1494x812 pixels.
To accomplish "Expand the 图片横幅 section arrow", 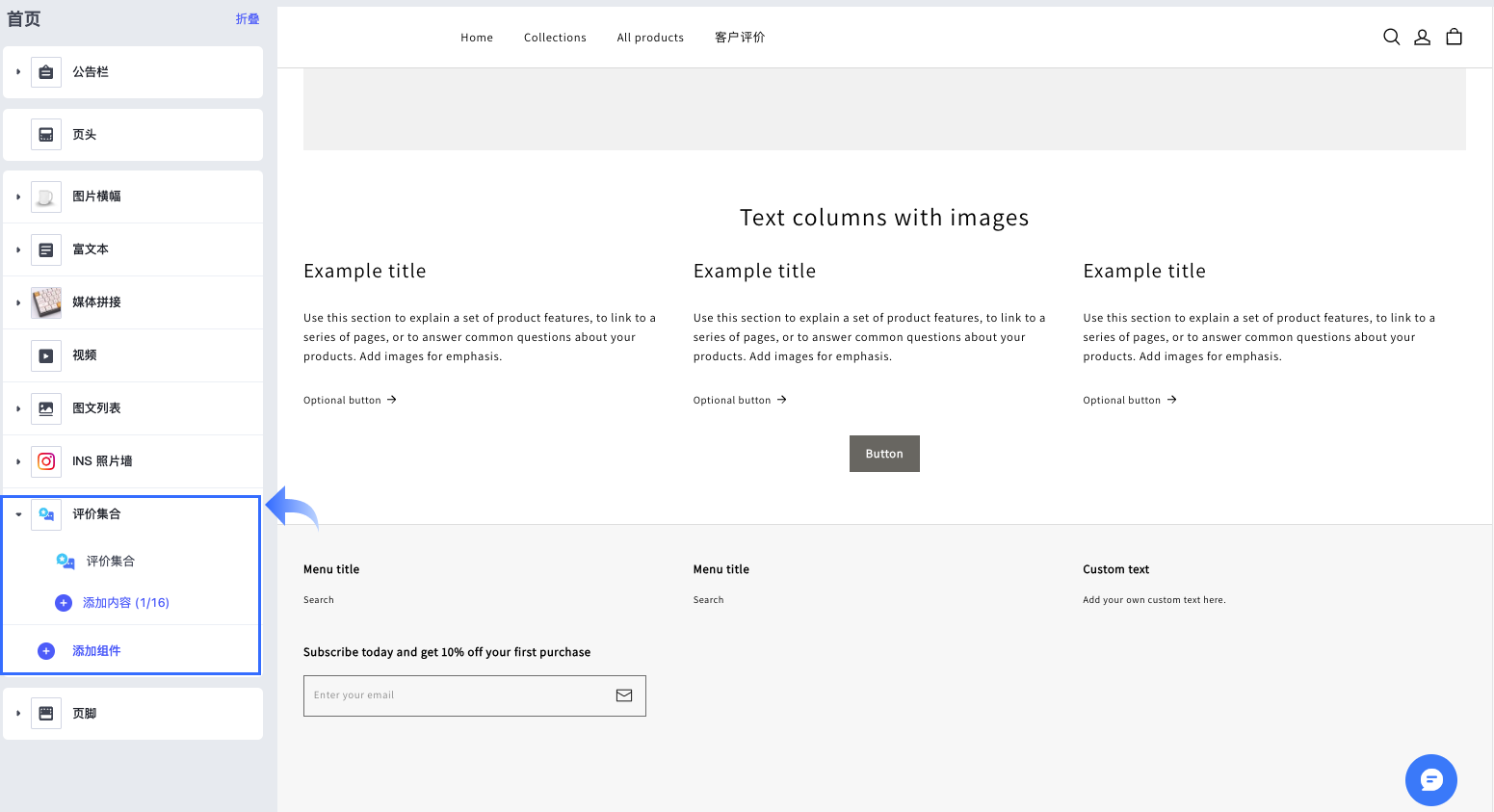I will click(18, 196).
